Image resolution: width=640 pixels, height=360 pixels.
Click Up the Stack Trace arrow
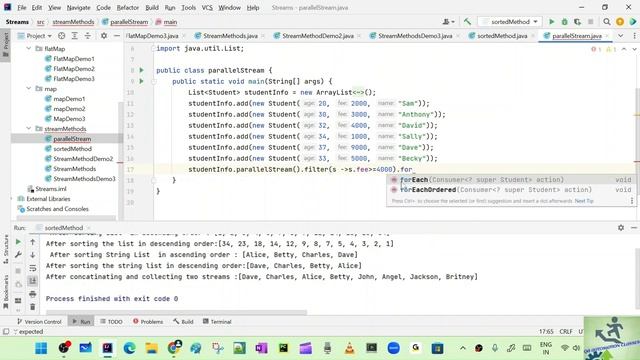[x=33, y=242]
